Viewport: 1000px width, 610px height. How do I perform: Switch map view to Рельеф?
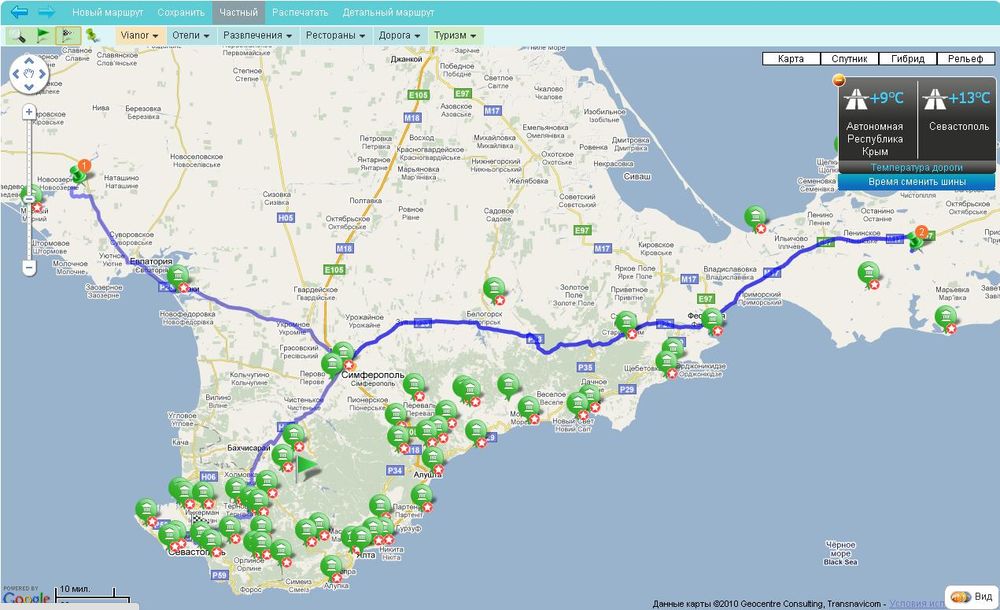click(x=965, y=59)
